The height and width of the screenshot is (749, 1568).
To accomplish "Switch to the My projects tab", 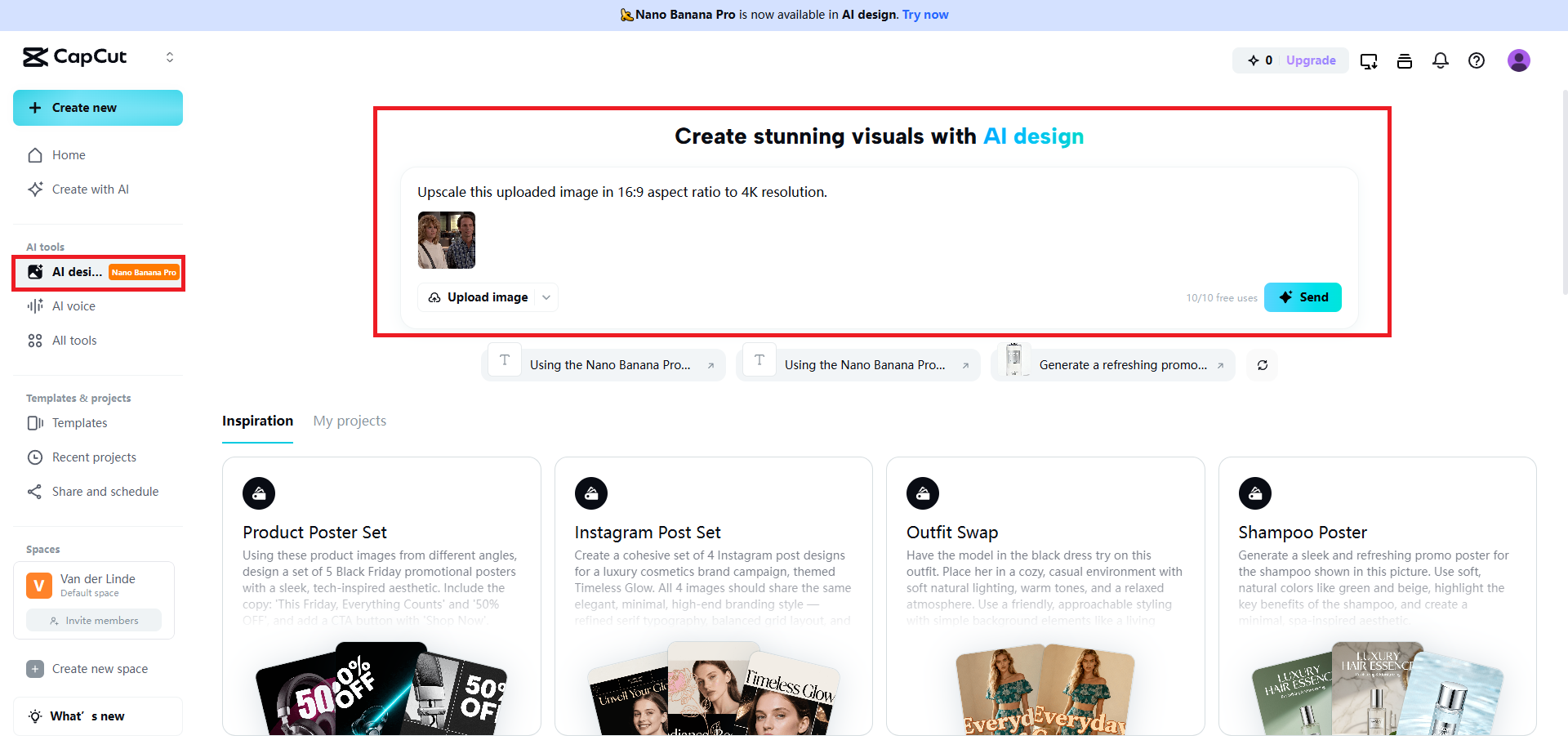I will coord(350,421).
